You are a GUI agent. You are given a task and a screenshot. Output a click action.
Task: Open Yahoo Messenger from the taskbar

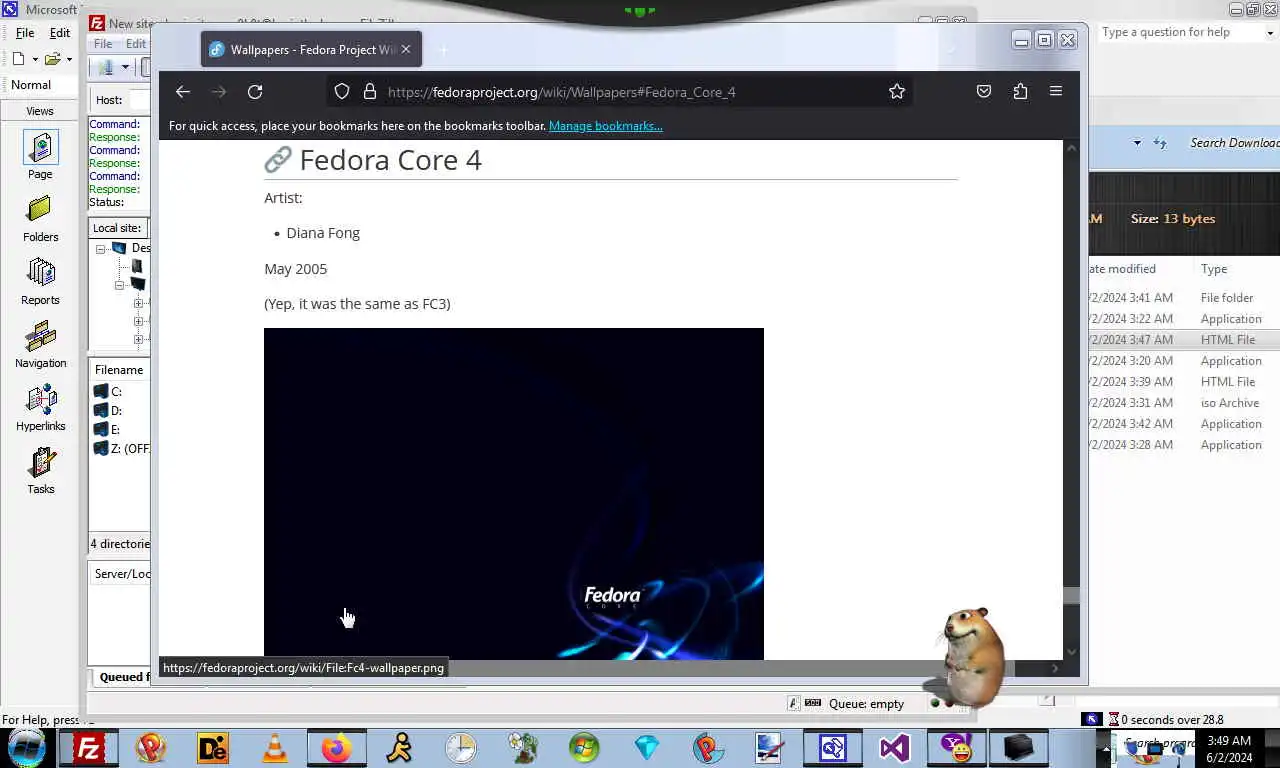click(x=956, y=748)
